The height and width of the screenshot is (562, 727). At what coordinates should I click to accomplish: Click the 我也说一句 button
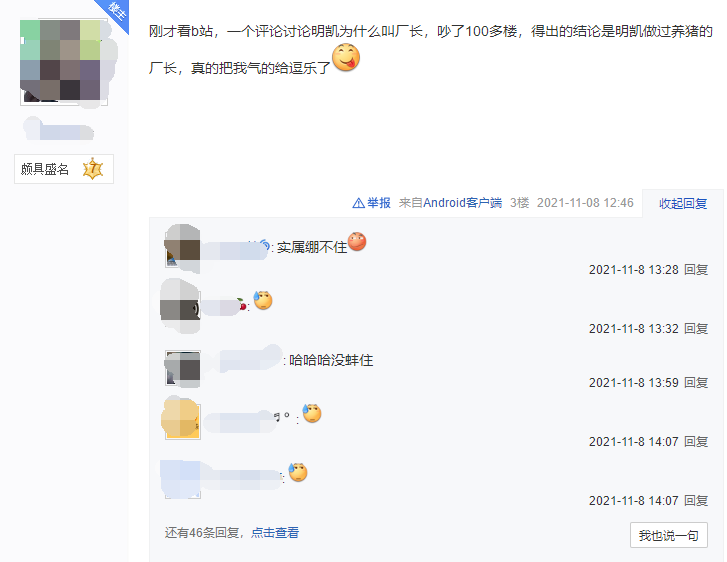[x=669, y=535]
